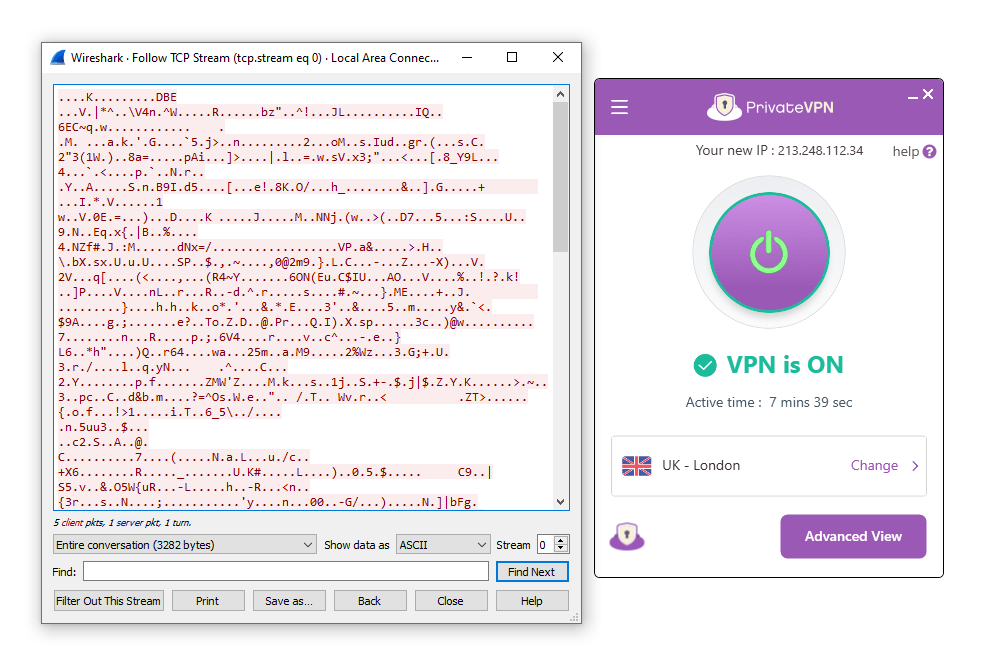This screenshot has height=662, width=991.
Task: Click the stream text vertical scrollbar thumb
Action: 561,177
